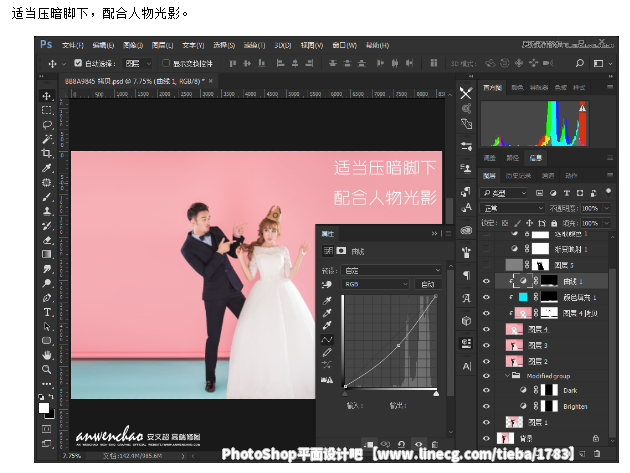Open the Paragraph panel icon in the dock
Viewport: 630px width, 473px height.
coord(466,276)
